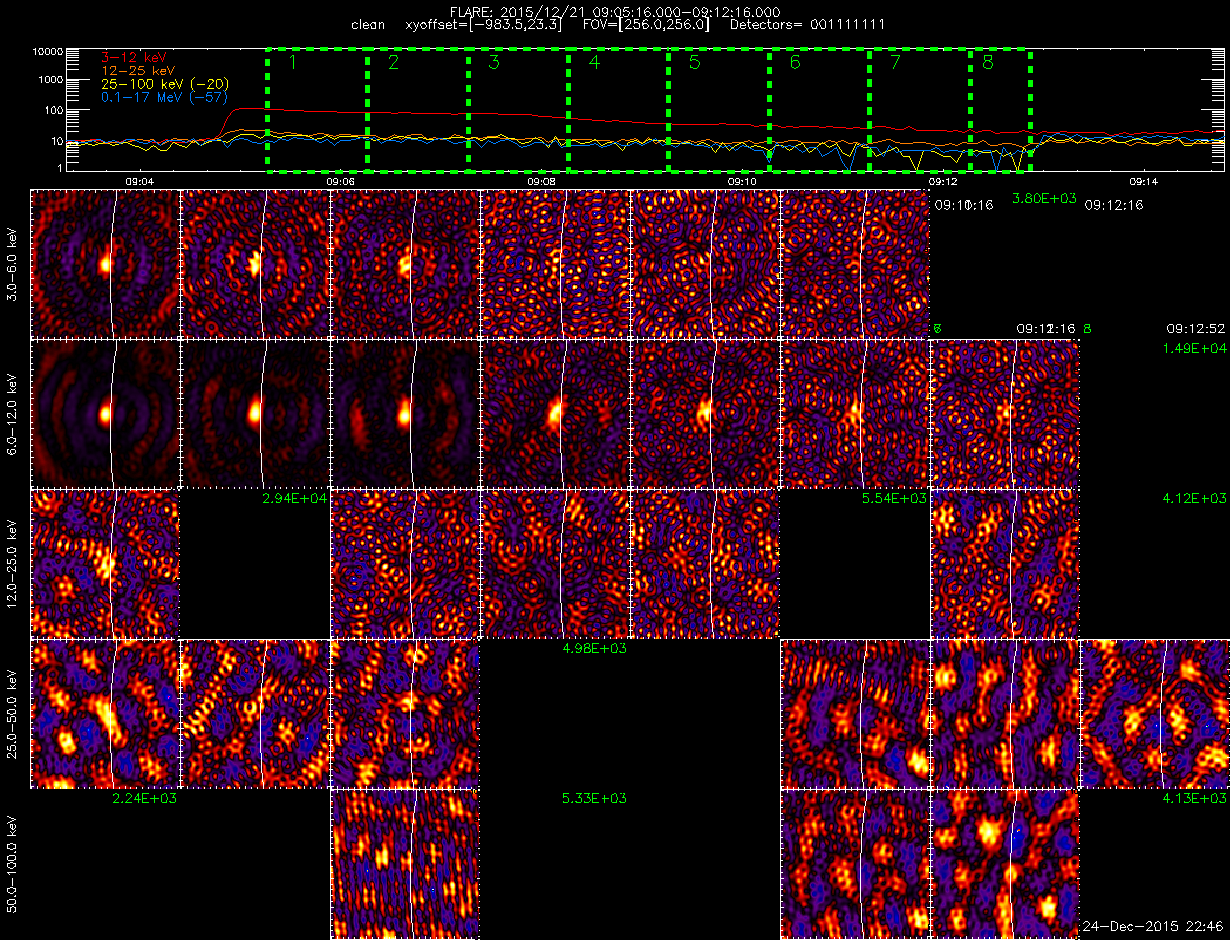
Task: Pick the 25.0-50.0 keV image for interval 7
Action: point(1005,713)
